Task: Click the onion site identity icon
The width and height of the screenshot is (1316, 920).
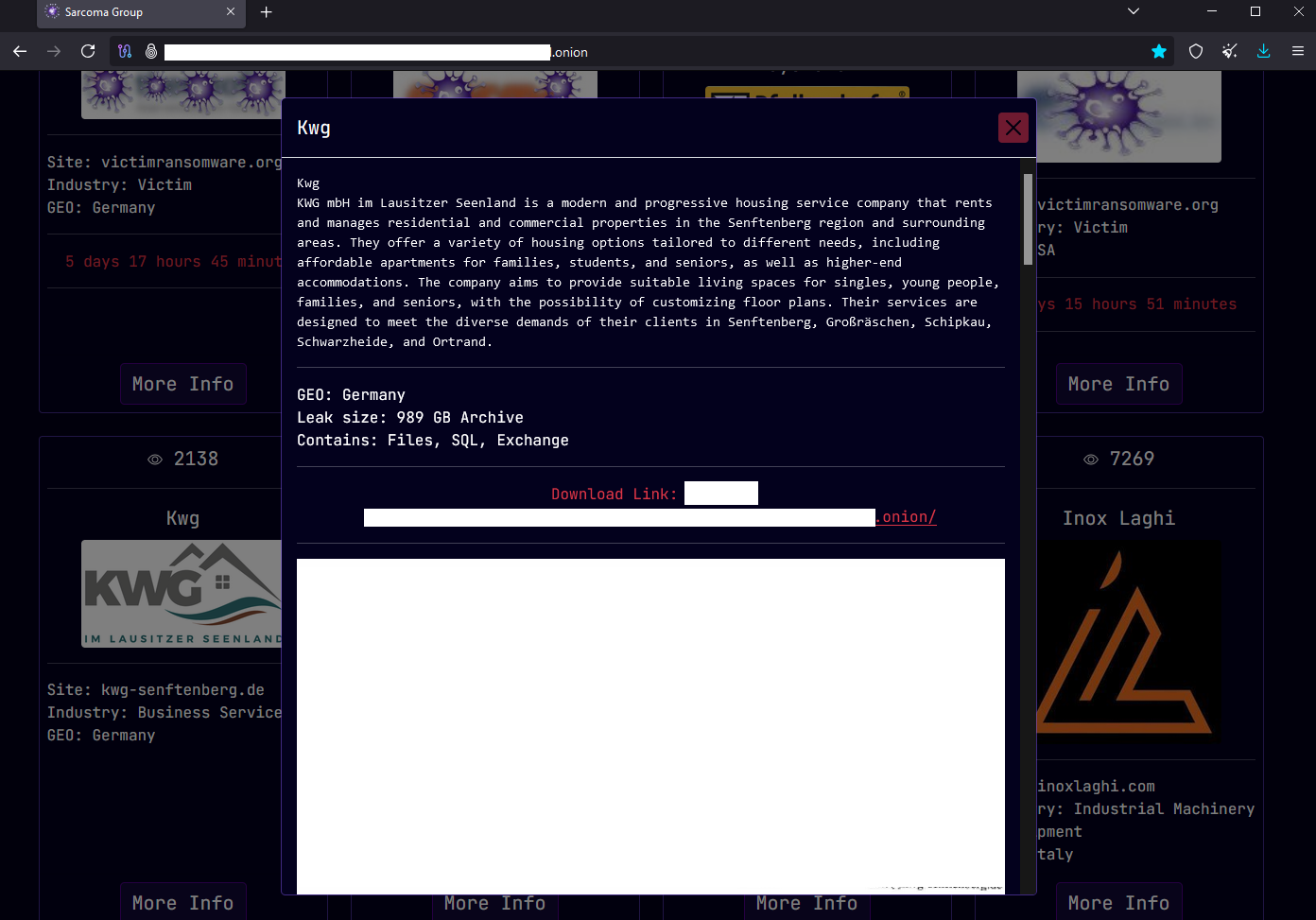Action: 151,52
